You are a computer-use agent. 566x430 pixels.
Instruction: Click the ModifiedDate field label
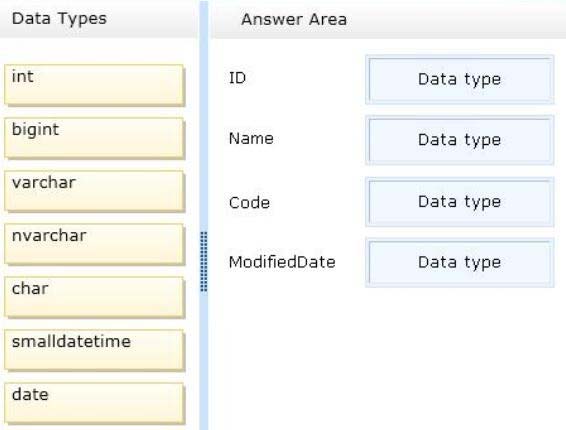click(x=282, y=262)
